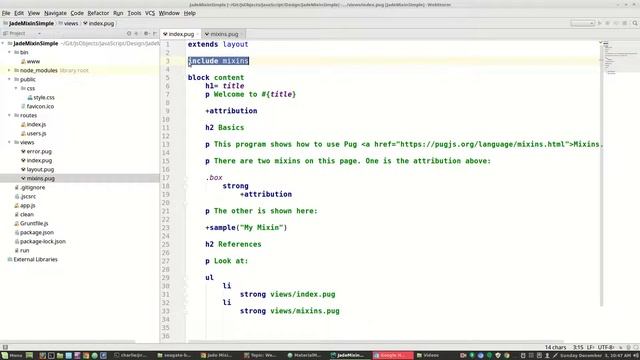Viewport: 640px width, 360px height.
Task: Click the fold marker at the .box line
Action: click(x=186, y=178)
